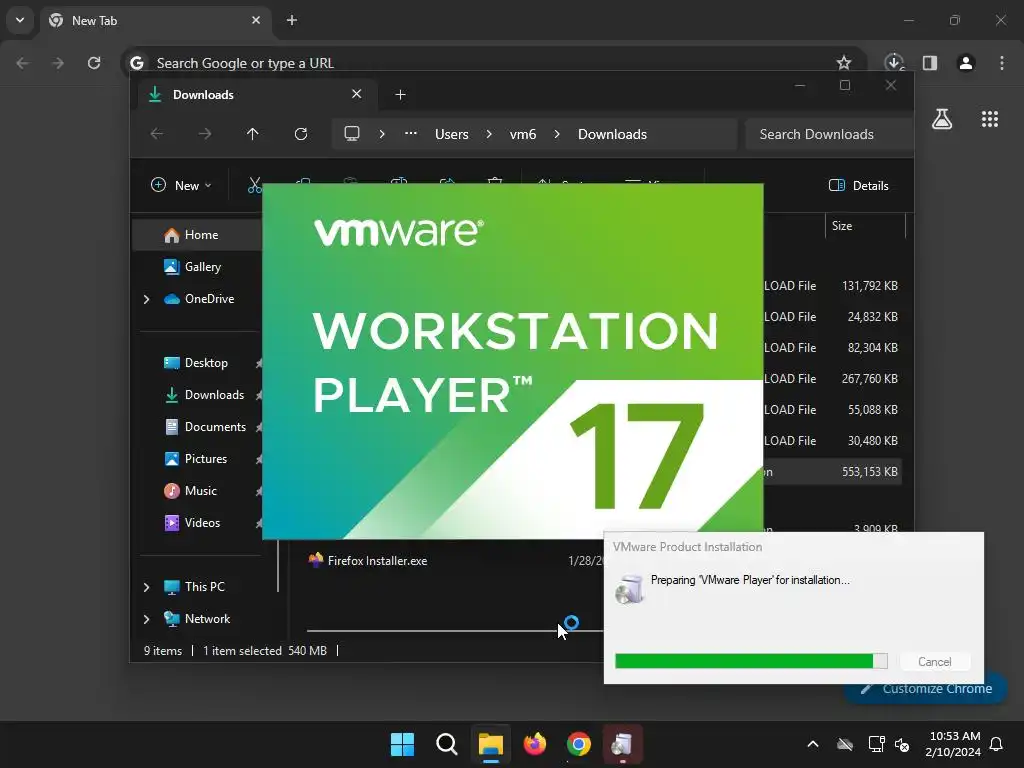This screenshot has height=768, width=1024.
Task: Expand the This PC tree node
Action: pyautogui.click(x=147, y=587)
